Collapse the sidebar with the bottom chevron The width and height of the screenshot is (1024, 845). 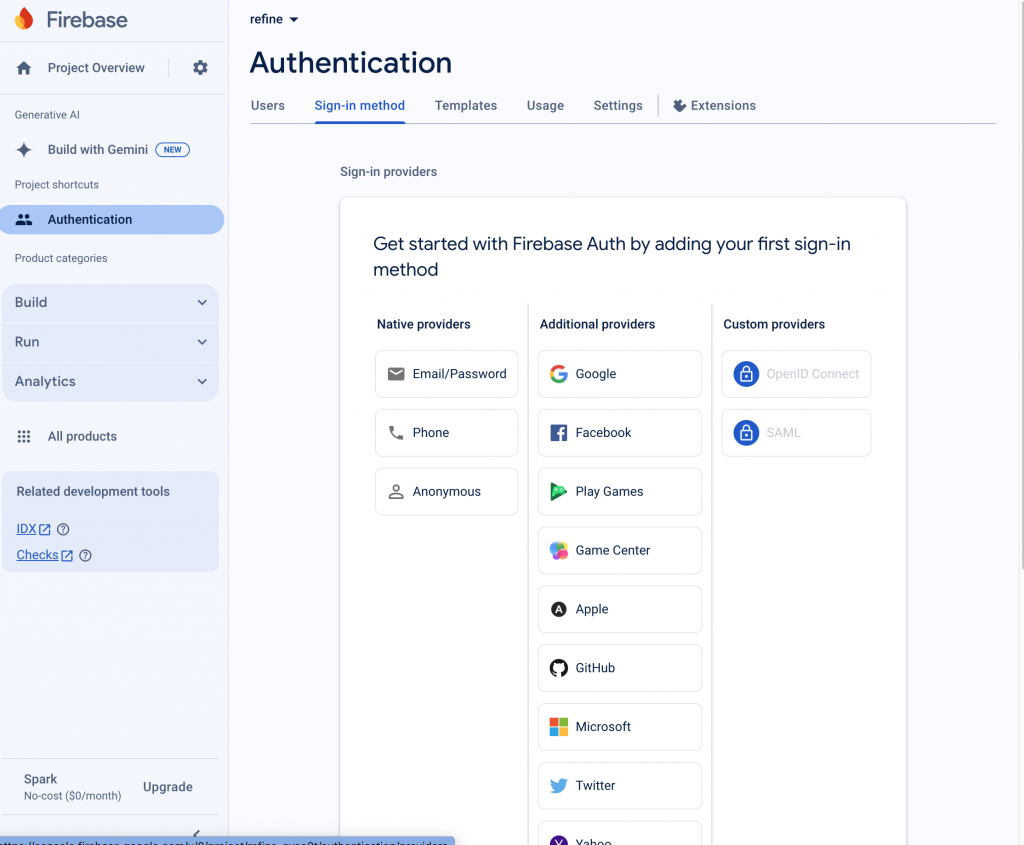pos(196,834)
